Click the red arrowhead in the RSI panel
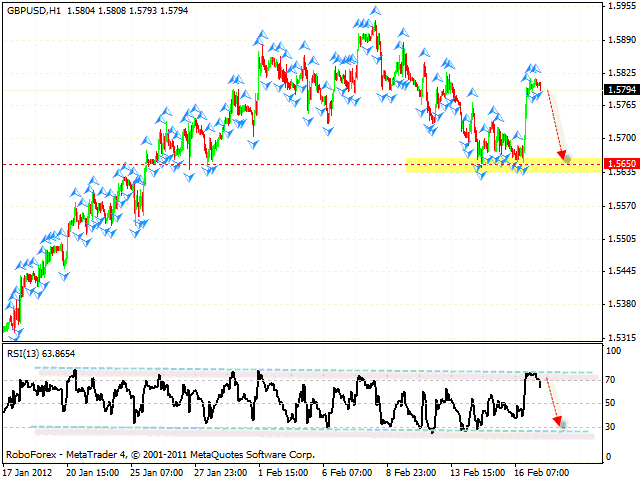This screenshot has height=480, width=640. click(x=559, y=423)
